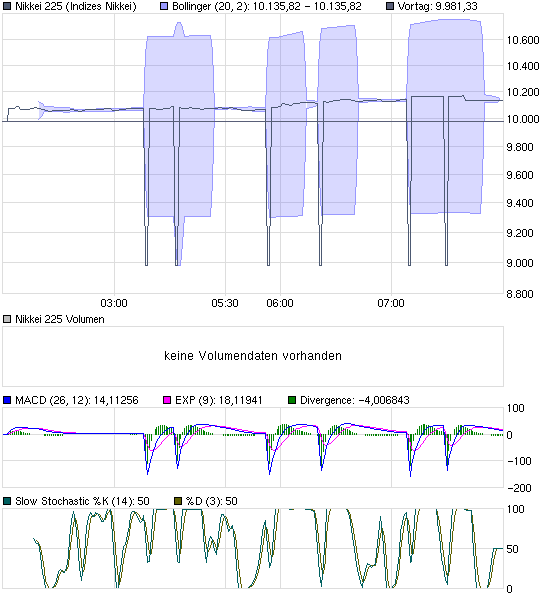Click 'keine Volumendaten vorhanden' message
The height and width of the screenshot is (597, 545).
click(x=253, y=356)
